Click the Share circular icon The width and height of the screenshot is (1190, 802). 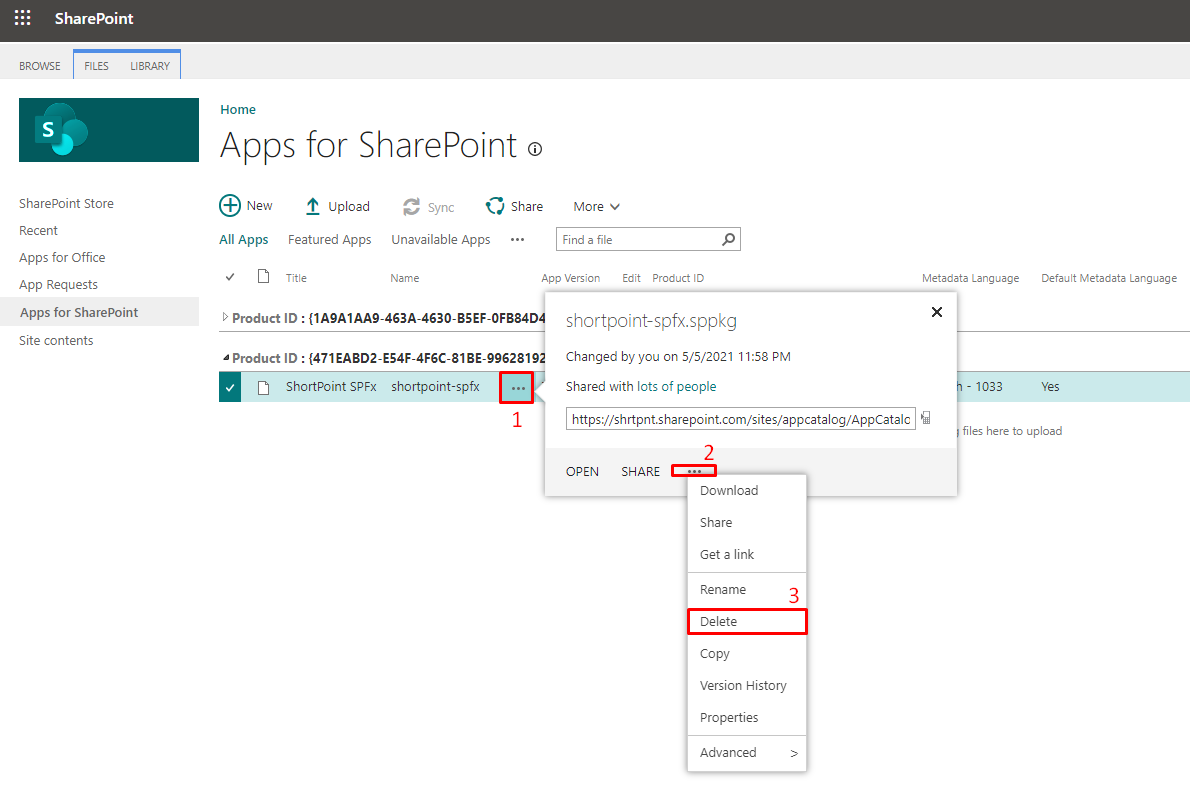pos(495,206)
